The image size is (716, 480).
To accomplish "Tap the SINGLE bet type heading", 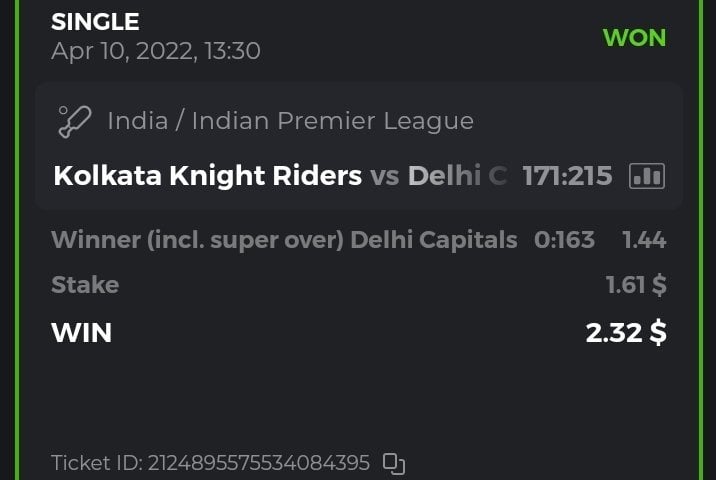I will pyautogui.click(x=95, y=21).
